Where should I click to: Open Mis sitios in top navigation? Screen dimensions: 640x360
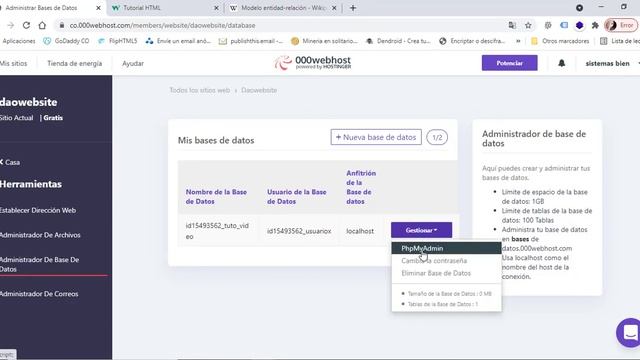click(x=13, y=63)
